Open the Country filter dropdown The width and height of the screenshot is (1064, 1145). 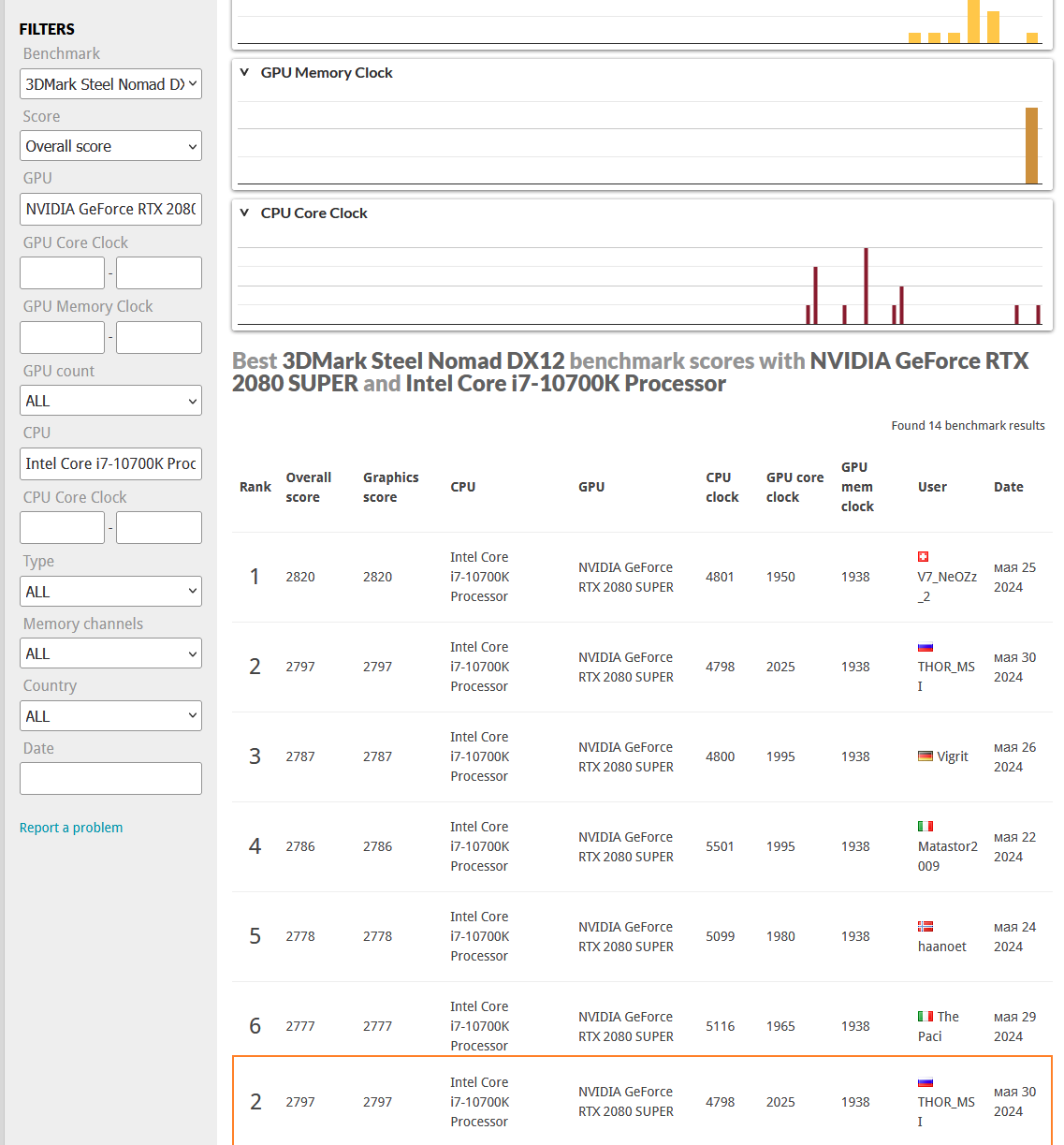[110, 716]
